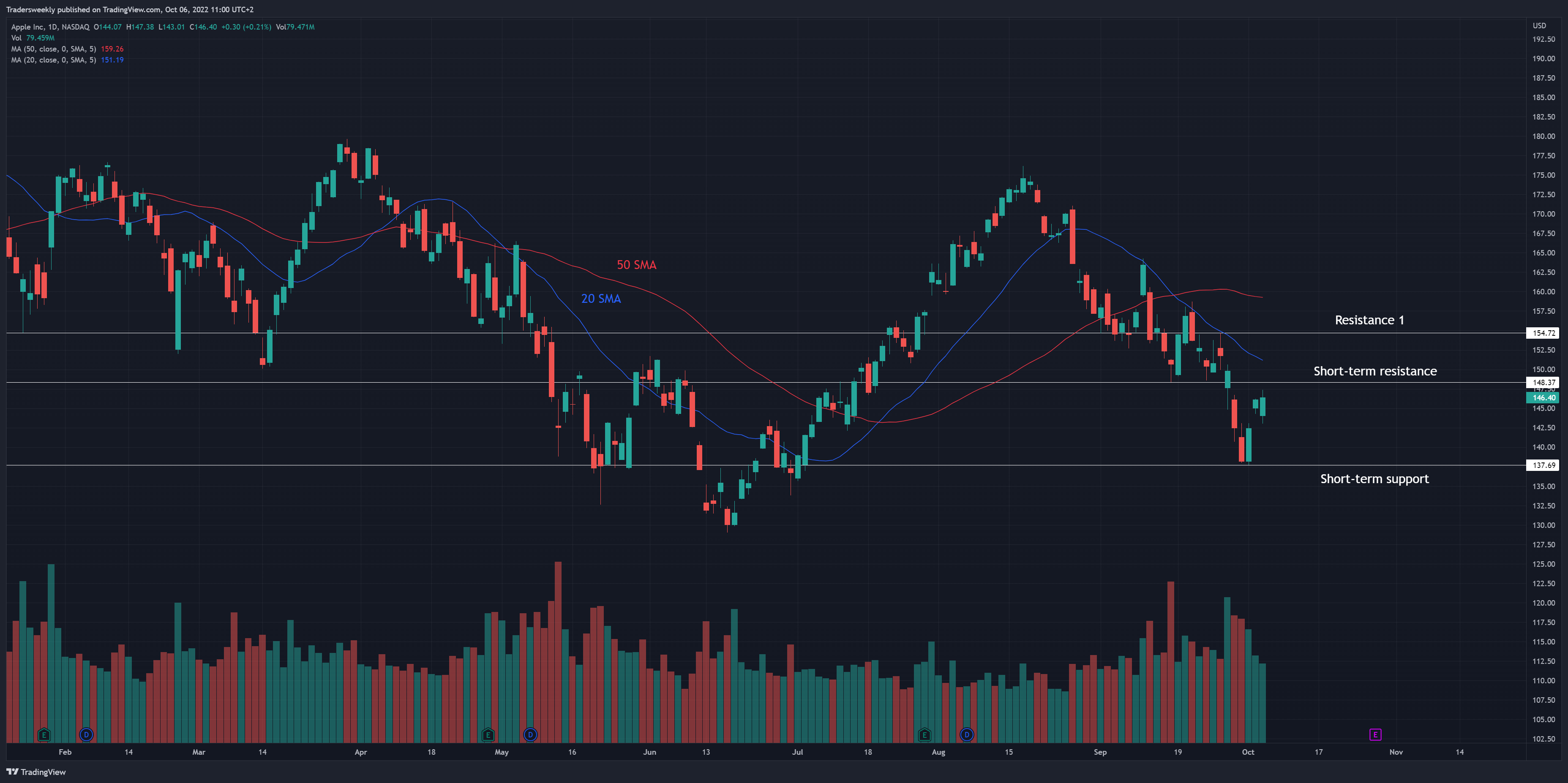Screen dimensions: 1568x783
Task: Click the 148.37 price line label
Action: click(x=1543, y=383)
